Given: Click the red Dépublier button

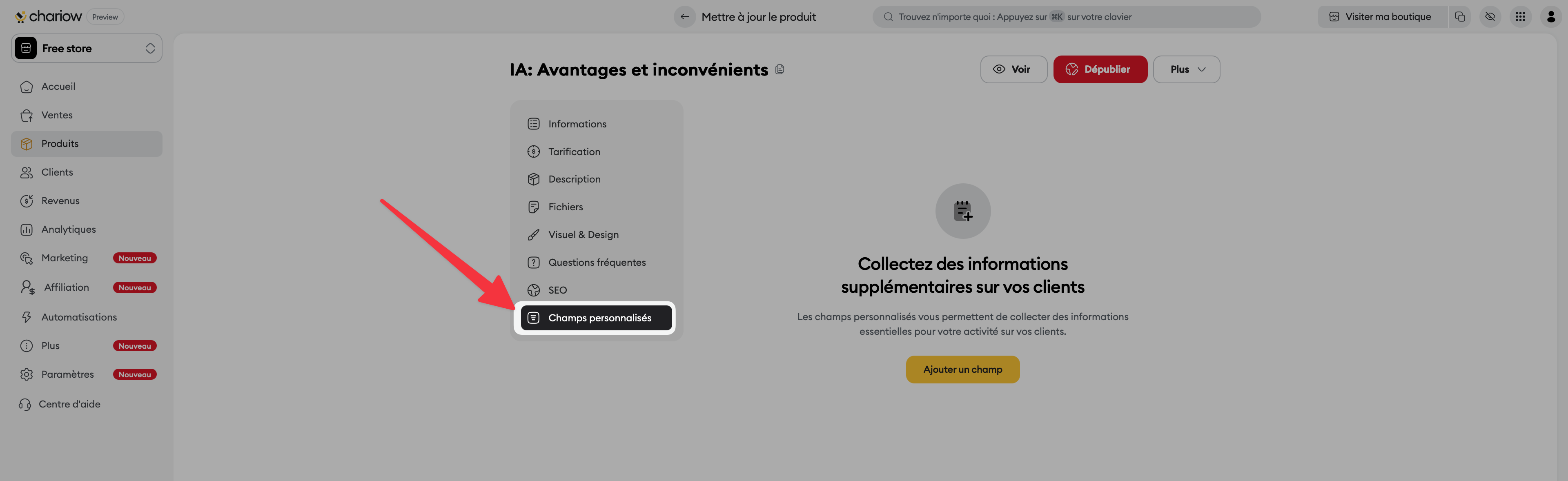Looking at the screenshot, I should (1099, 69).
